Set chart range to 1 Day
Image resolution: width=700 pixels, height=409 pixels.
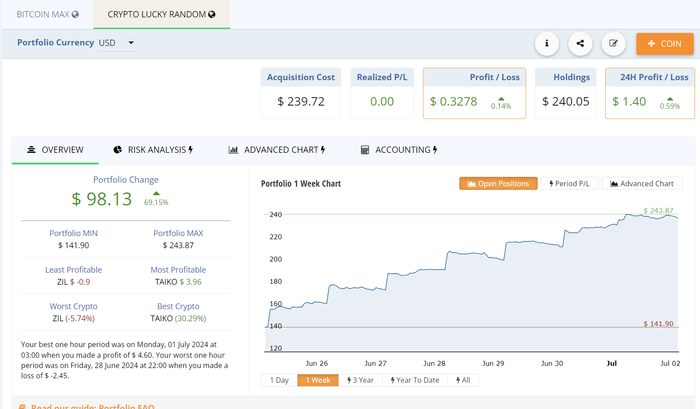point(279,380)
